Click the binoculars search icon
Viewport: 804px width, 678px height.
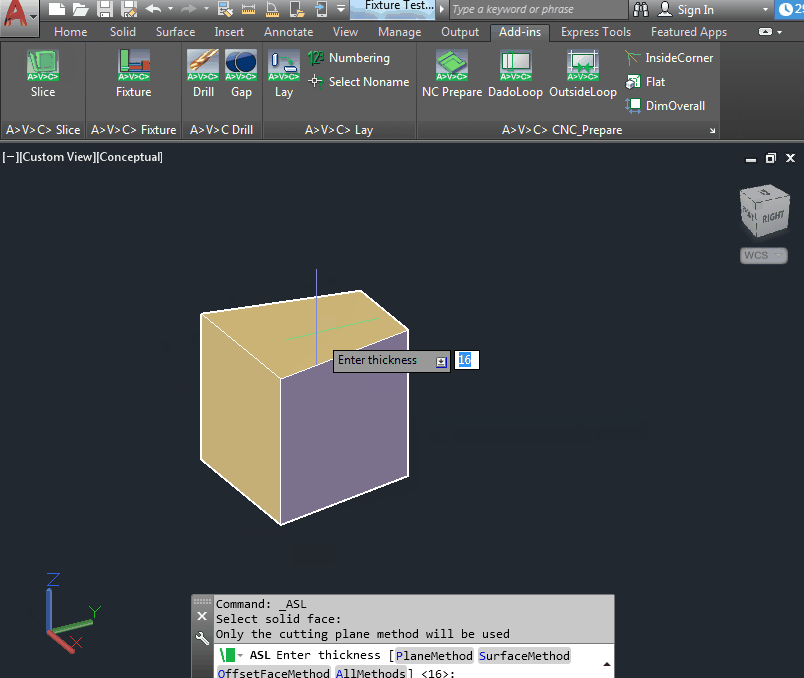pos(641,9)
